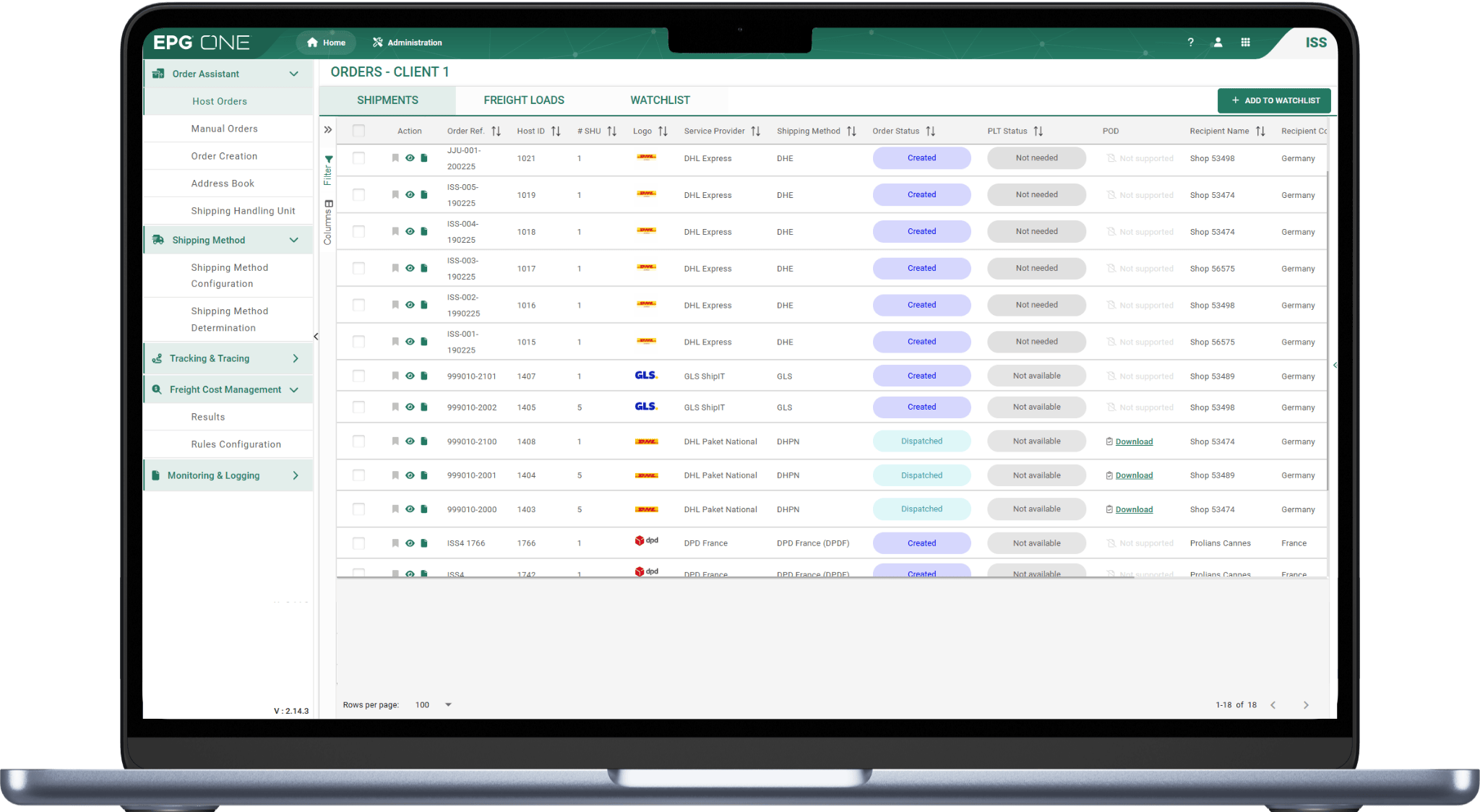Image resolution: width=1480 pixels, height=812 pixels.
Task: Sort by Shipping Method column
Action: pyautogui.click(x=851, y=131)
